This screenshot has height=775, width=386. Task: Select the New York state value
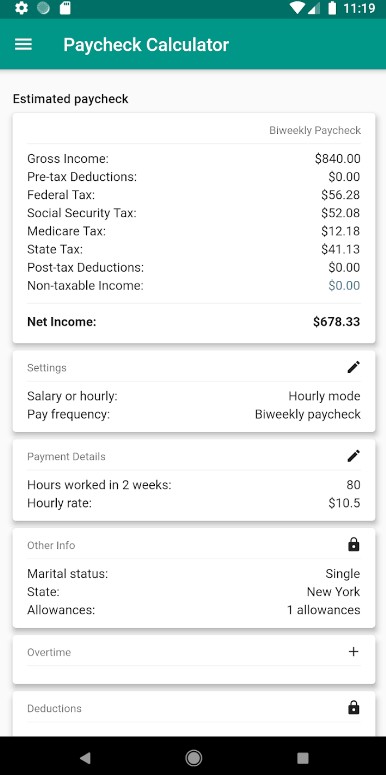[333, 592]
